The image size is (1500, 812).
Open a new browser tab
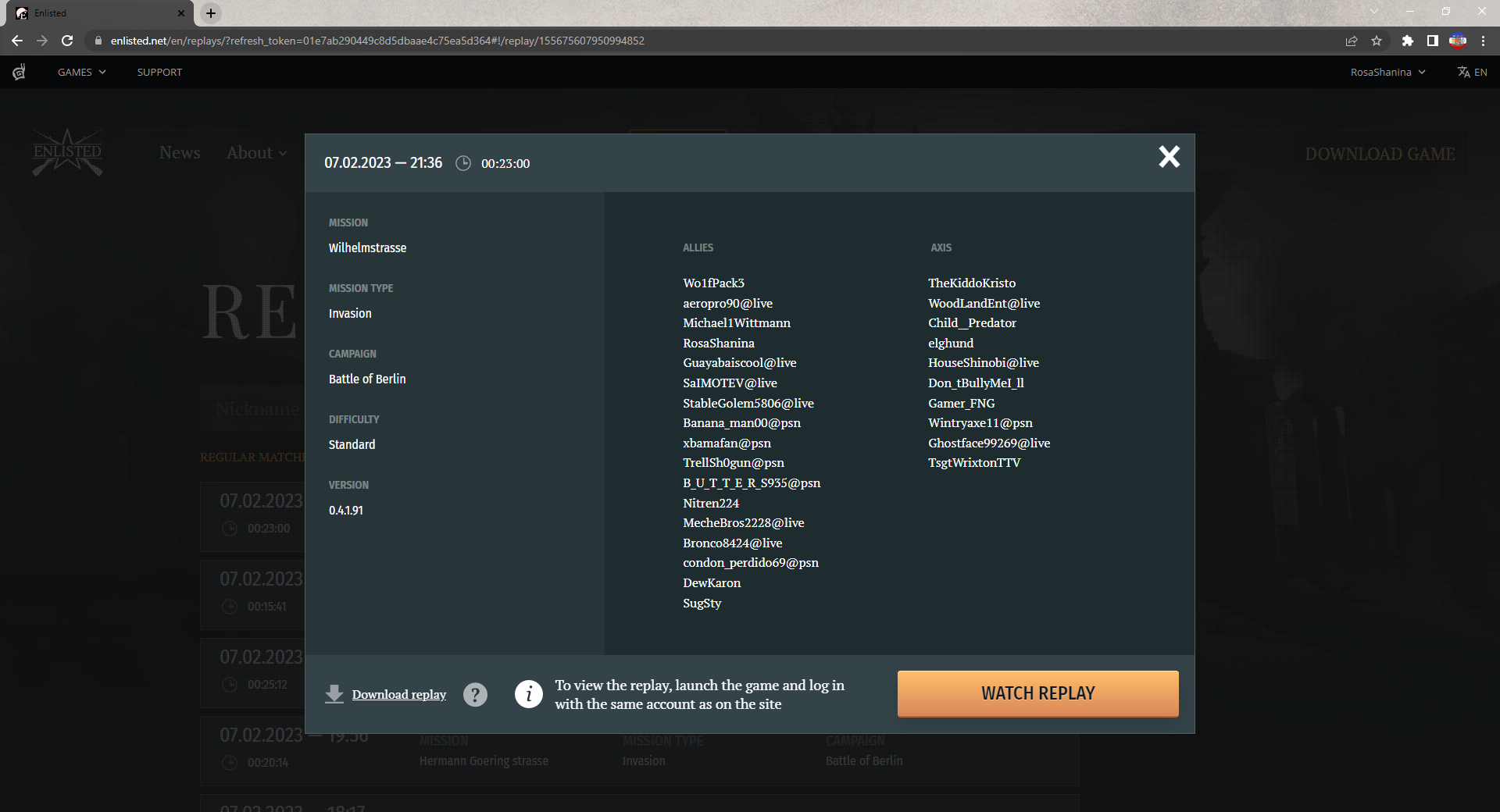point(211,12)
